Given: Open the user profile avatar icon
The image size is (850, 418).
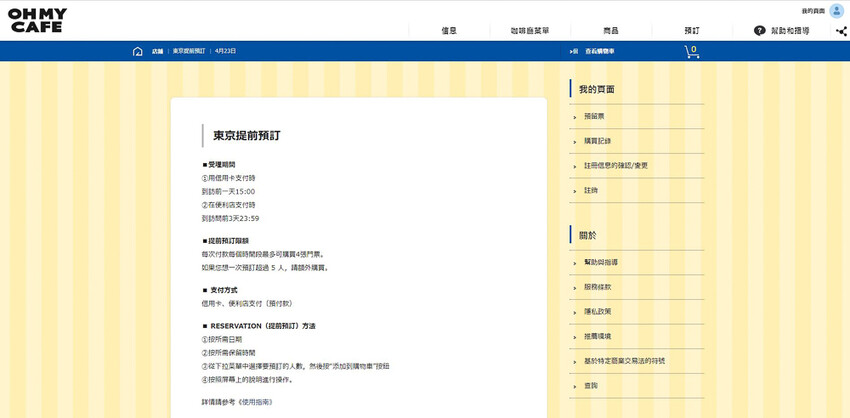Looking at the screenshot, I should pyautogui.click(x=836, y=10).
